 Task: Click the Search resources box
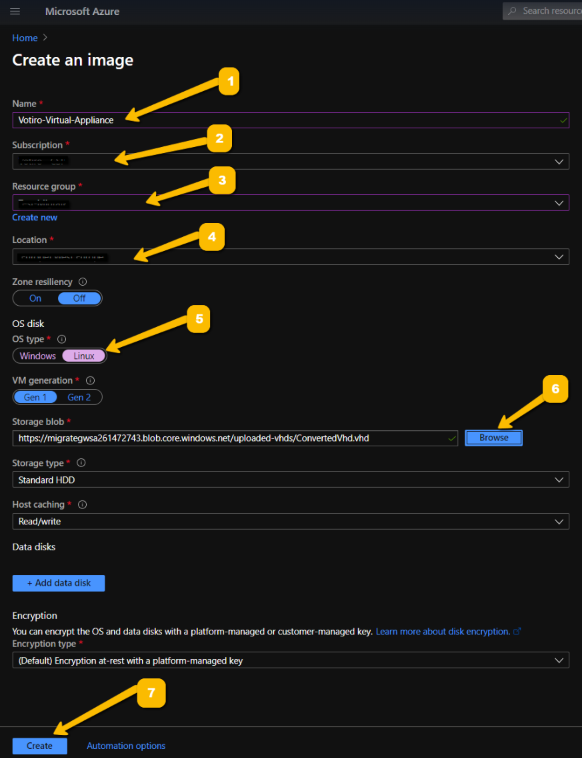point(542,11)
